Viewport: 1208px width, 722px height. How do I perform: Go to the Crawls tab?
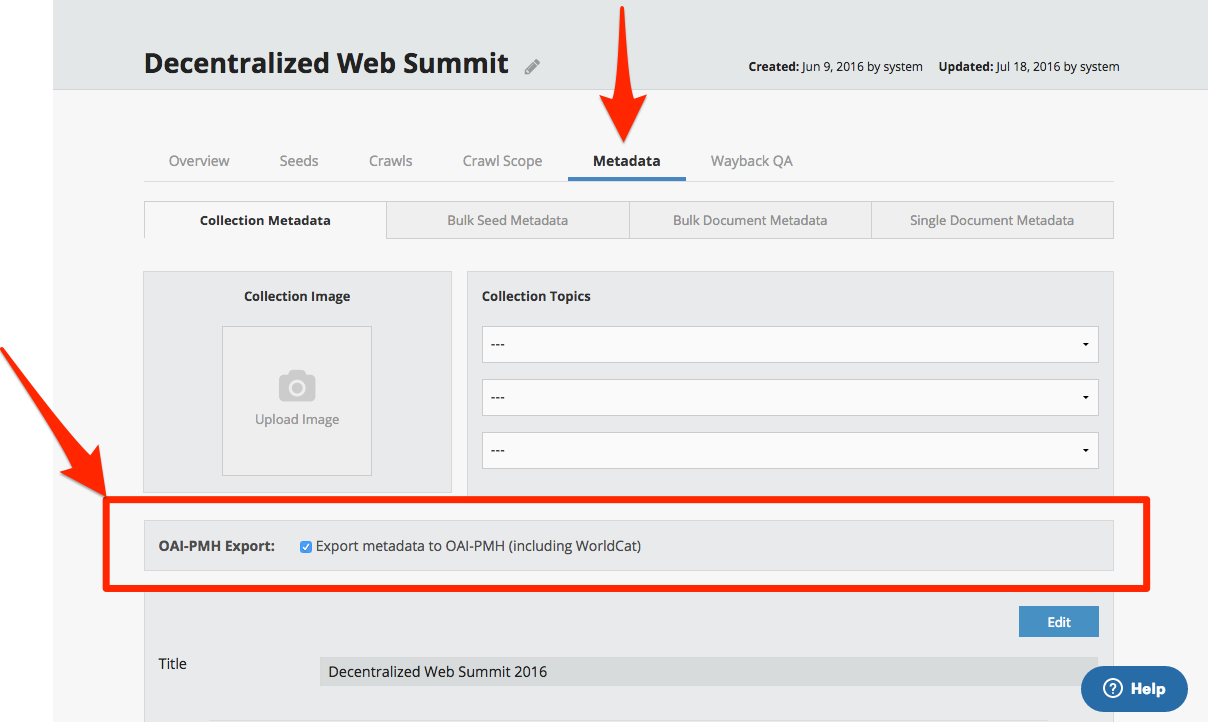tap(390, 160)
